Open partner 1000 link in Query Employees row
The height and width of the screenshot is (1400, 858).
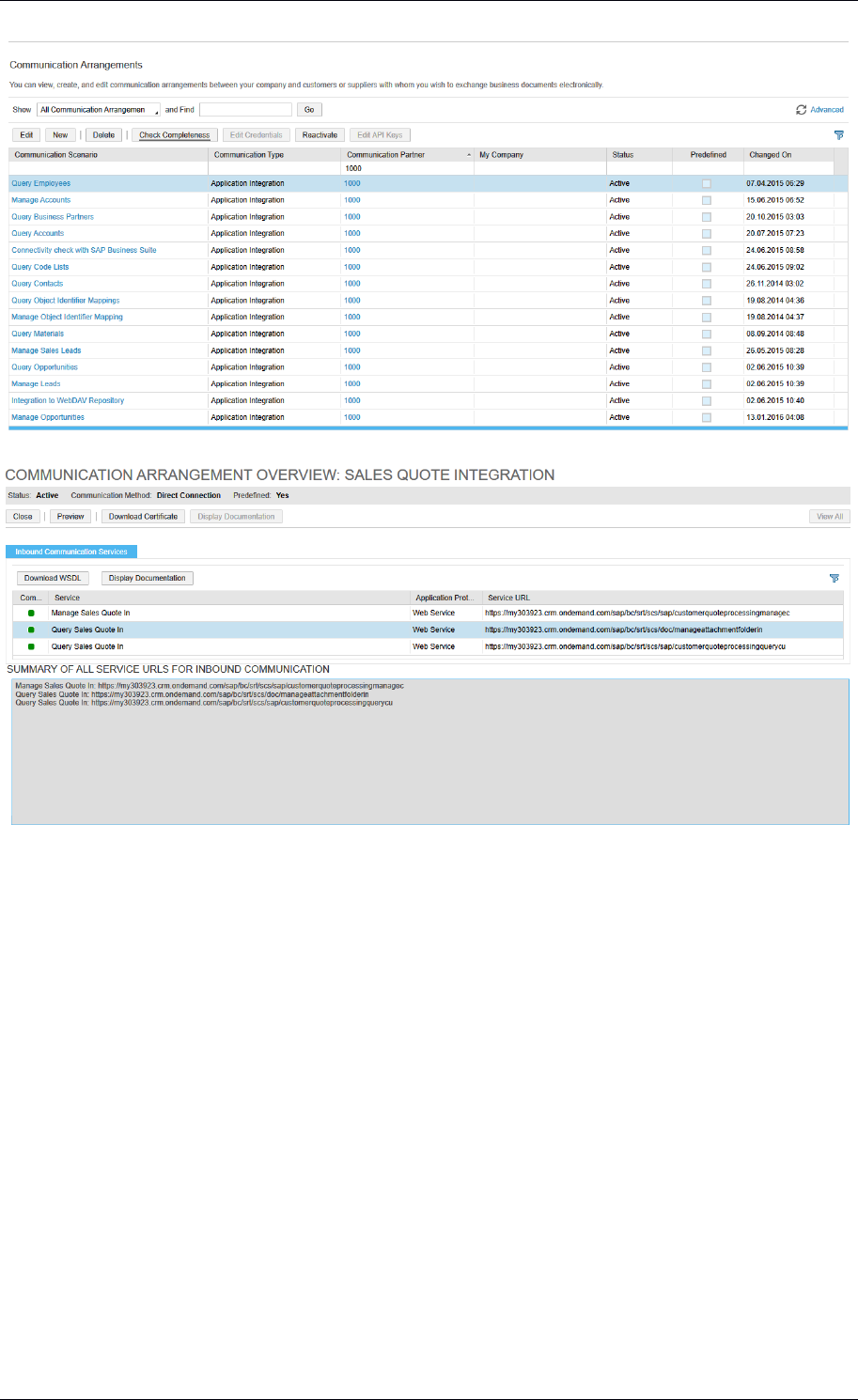(x=351, y=183)
